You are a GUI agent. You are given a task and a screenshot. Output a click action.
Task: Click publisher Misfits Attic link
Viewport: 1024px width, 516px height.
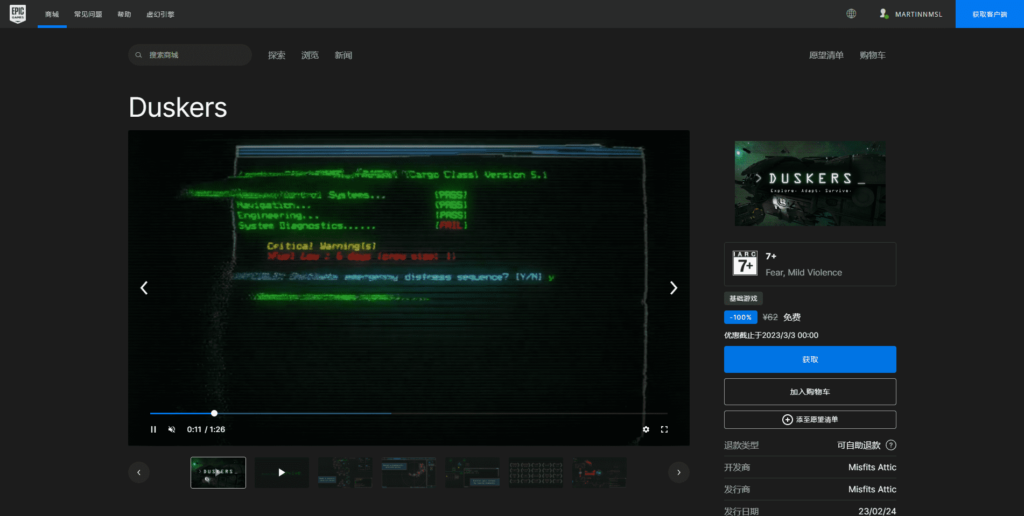click(x=872, y=489)
